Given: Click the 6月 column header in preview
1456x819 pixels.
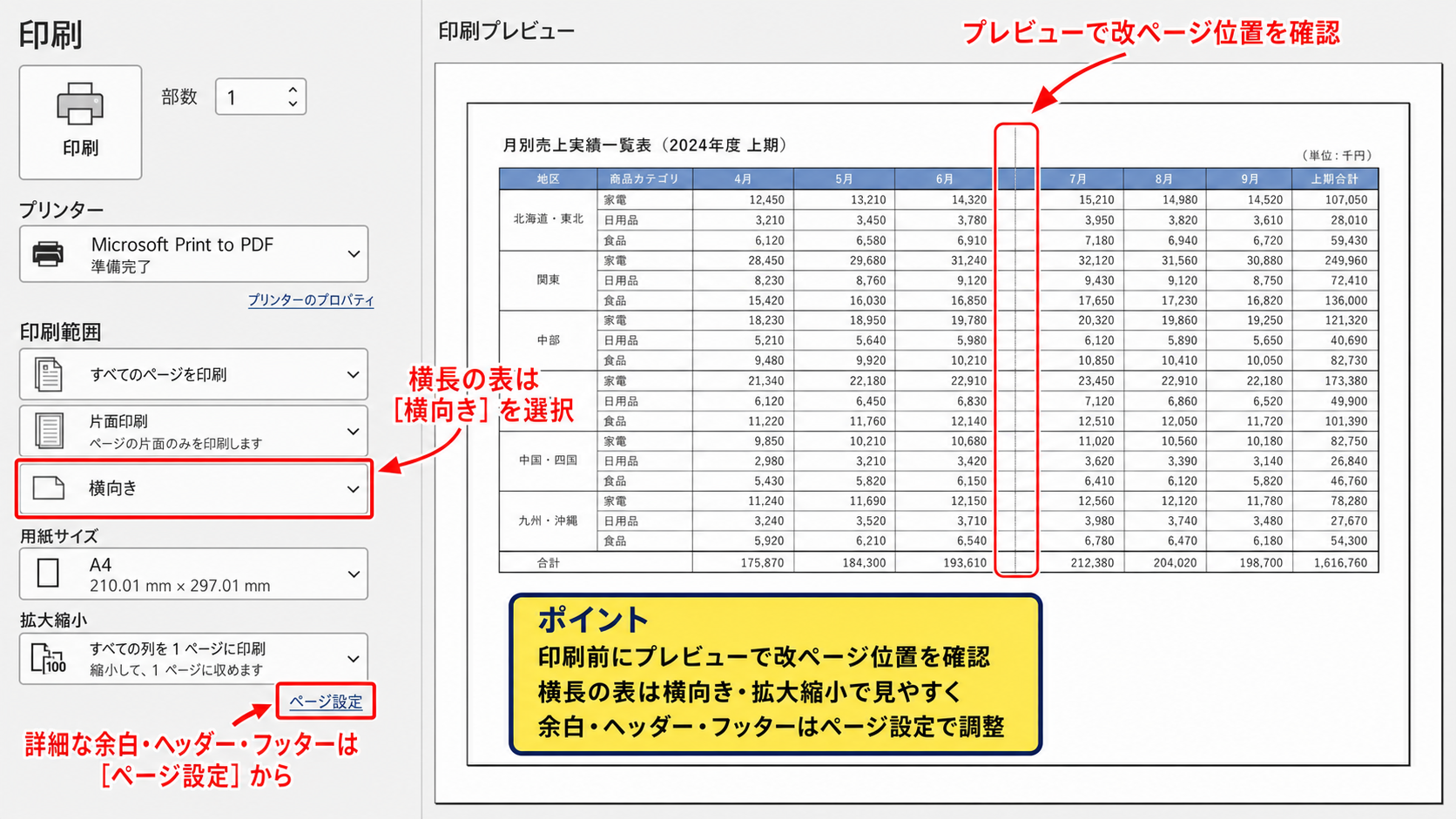Looking at the screenshot, I should (x=945, y=179).
